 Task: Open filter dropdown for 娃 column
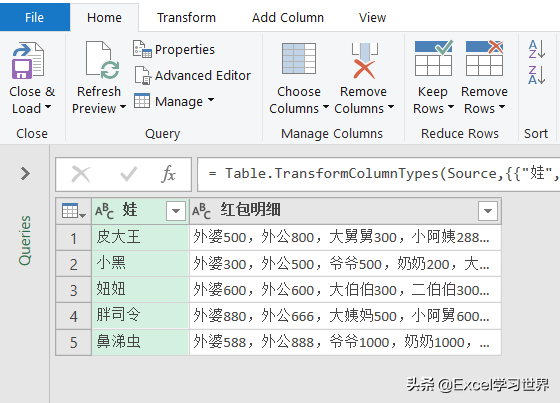click(176, 211)
